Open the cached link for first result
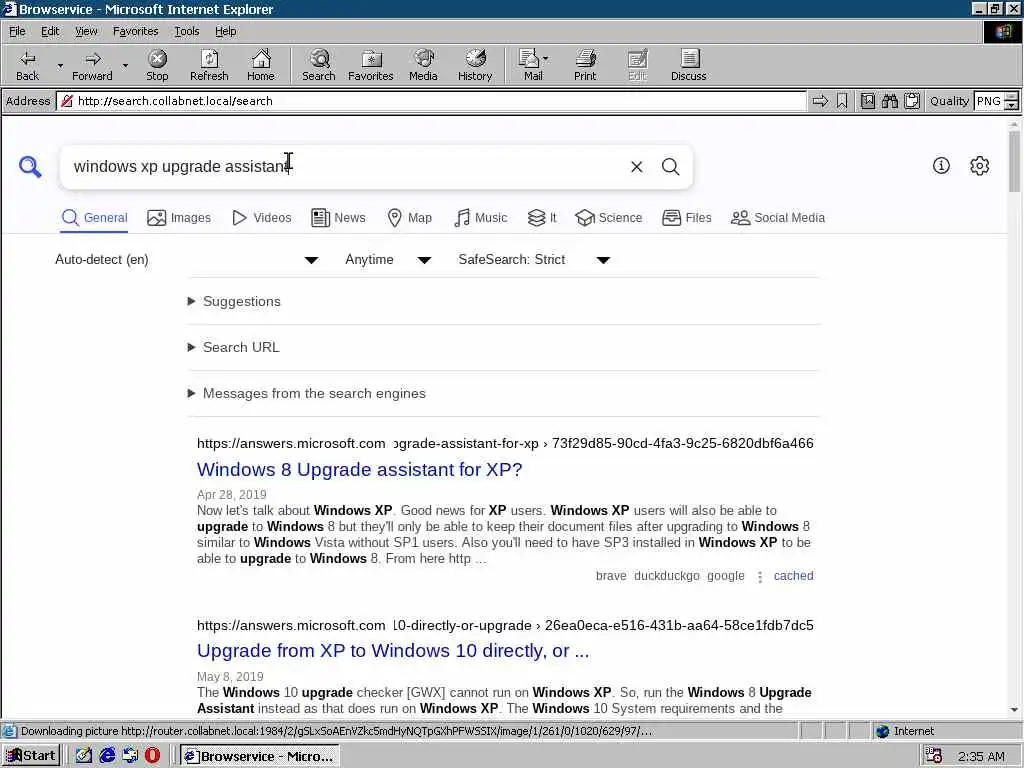1024x768 pixels. coord(793,576)
